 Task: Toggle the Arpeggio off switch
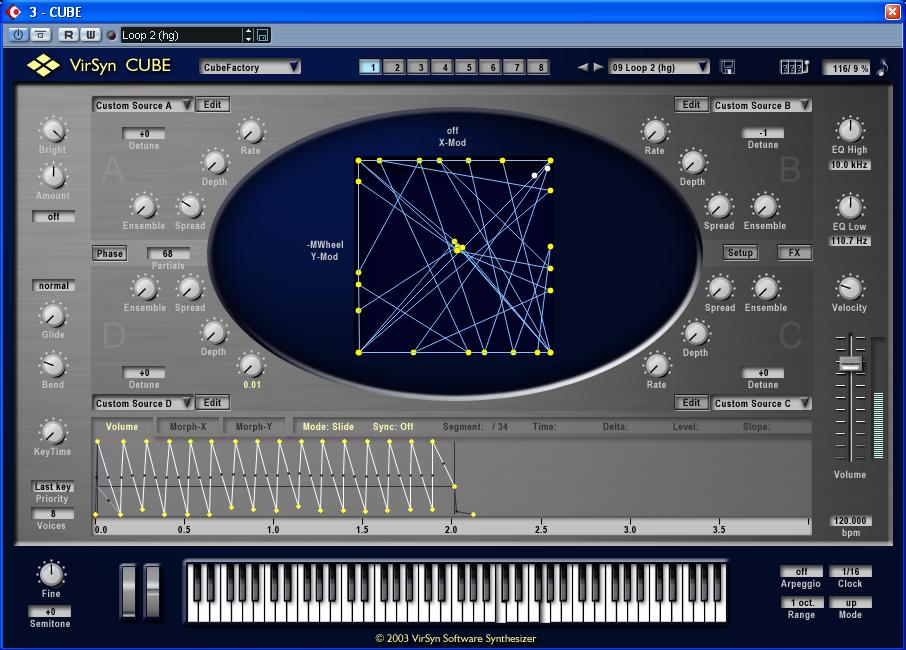(x=801, y=571)
